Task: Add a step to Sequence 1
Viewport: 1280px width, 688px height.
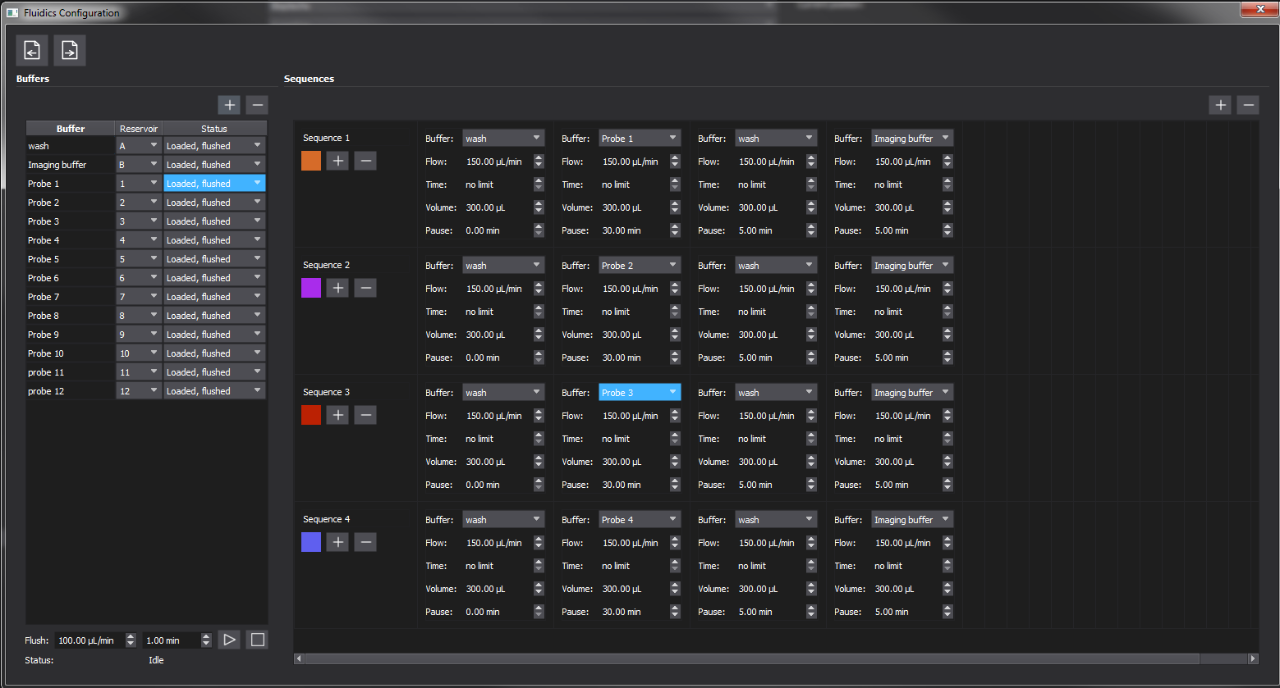Action: pyautogui.click(x=337, y=160)
